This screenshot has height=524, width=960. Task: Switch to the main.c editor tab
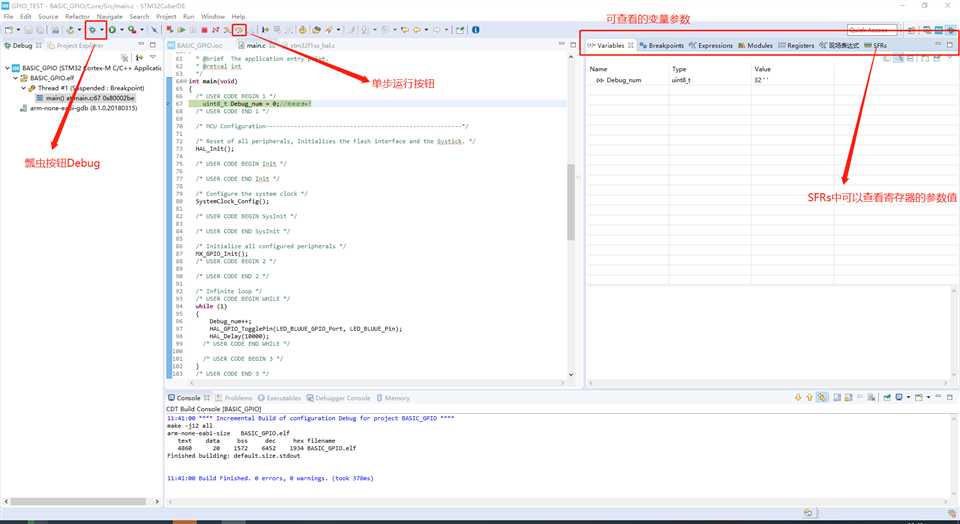[256, 45]
